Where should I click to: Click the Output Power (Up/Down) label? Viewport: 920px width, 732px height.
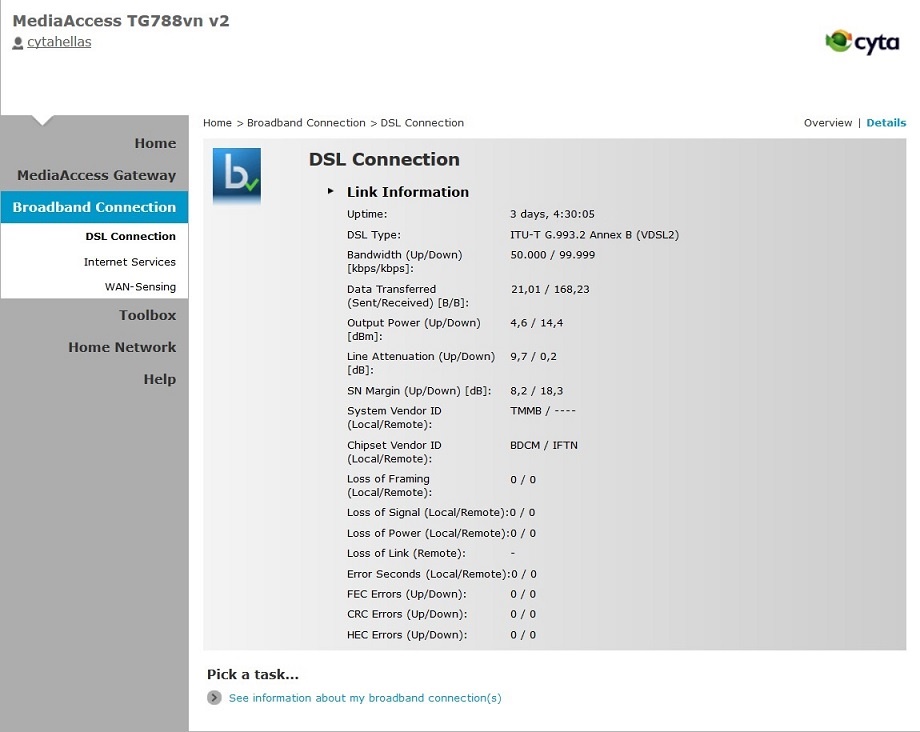414,330
